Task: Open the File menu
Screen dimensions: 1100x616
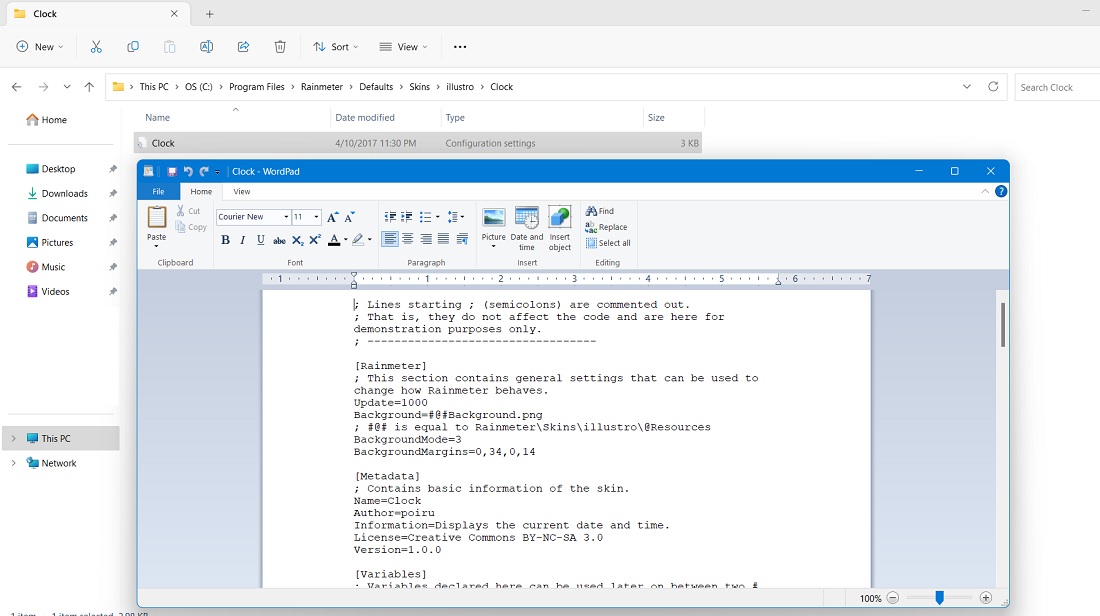Action: pos(158,191)
